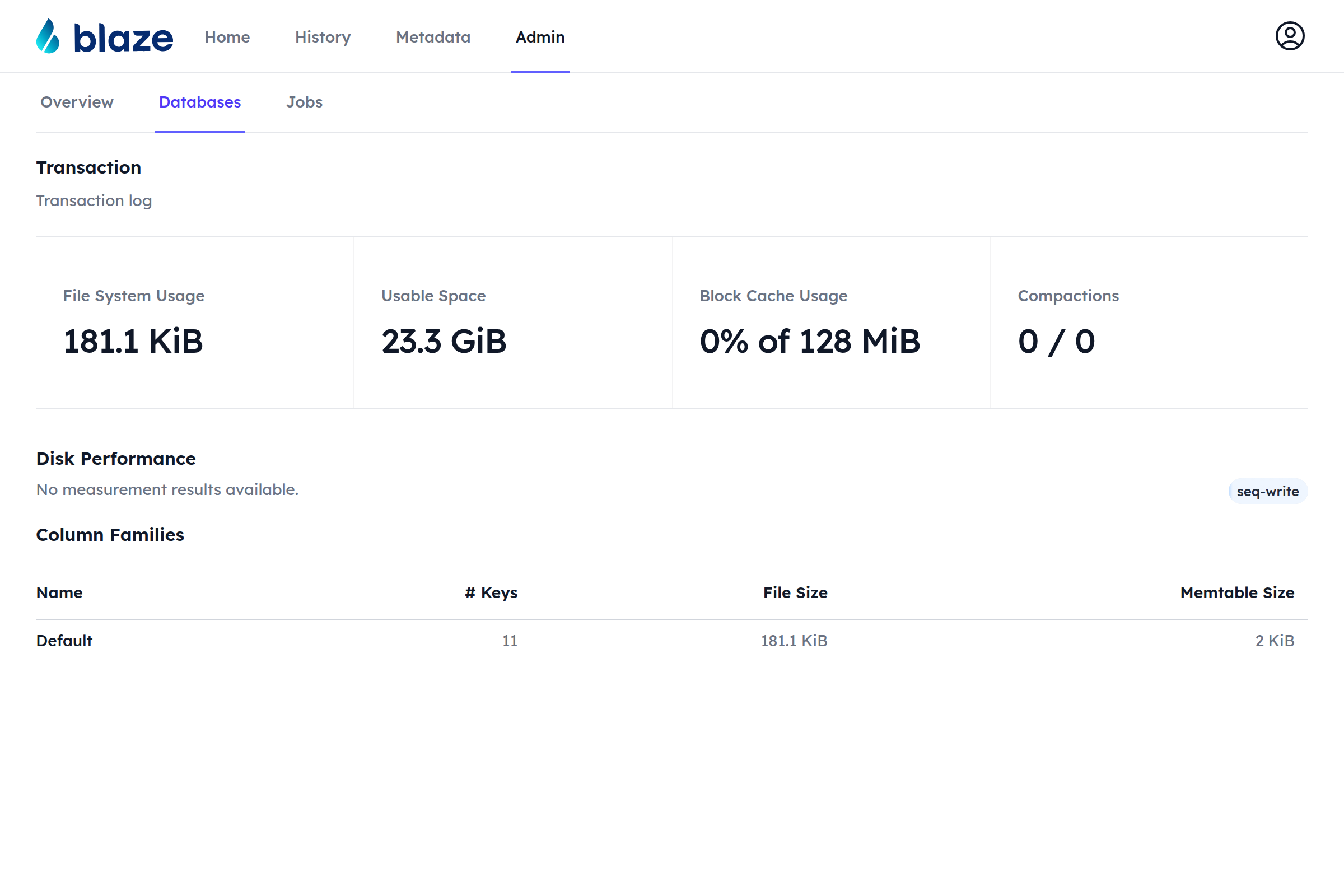Image resolution: width=1344 pixels, height=896 pixels.
Task: Click the Memtable Size column header
Action: tap(1238, 592)
